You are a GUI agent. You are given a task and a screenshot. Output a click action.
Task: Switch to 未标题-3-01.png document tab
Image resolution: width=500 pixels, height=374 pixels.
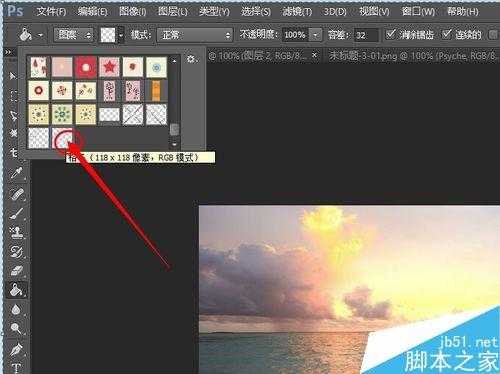(412, 56)
